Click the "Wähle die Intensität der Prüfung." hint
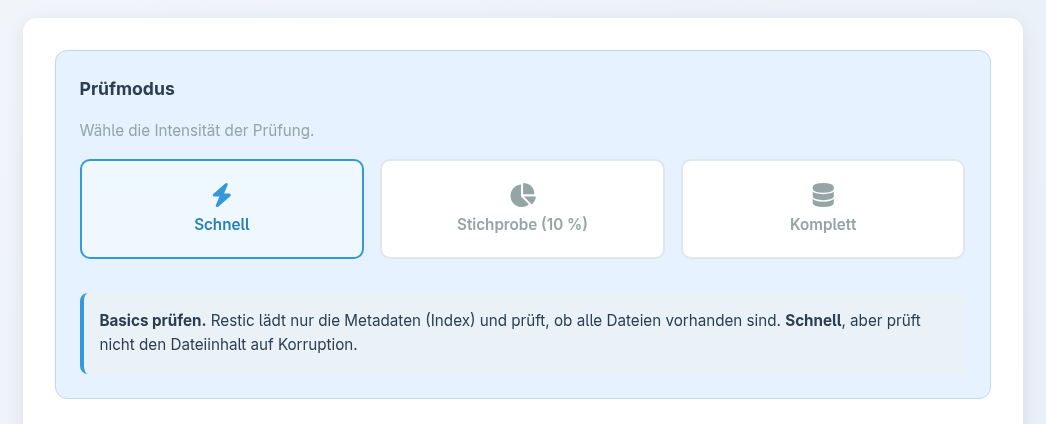Screen dimensions: 1046x424 196,130
